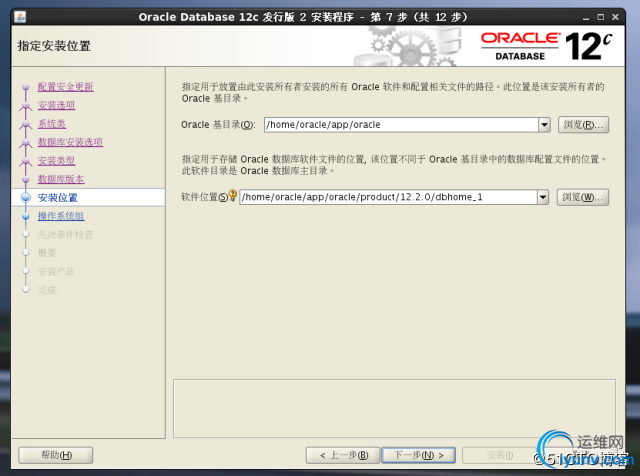Maximize the Oracle installer window
The image size is (640, 476).
[x=600, y=17]
